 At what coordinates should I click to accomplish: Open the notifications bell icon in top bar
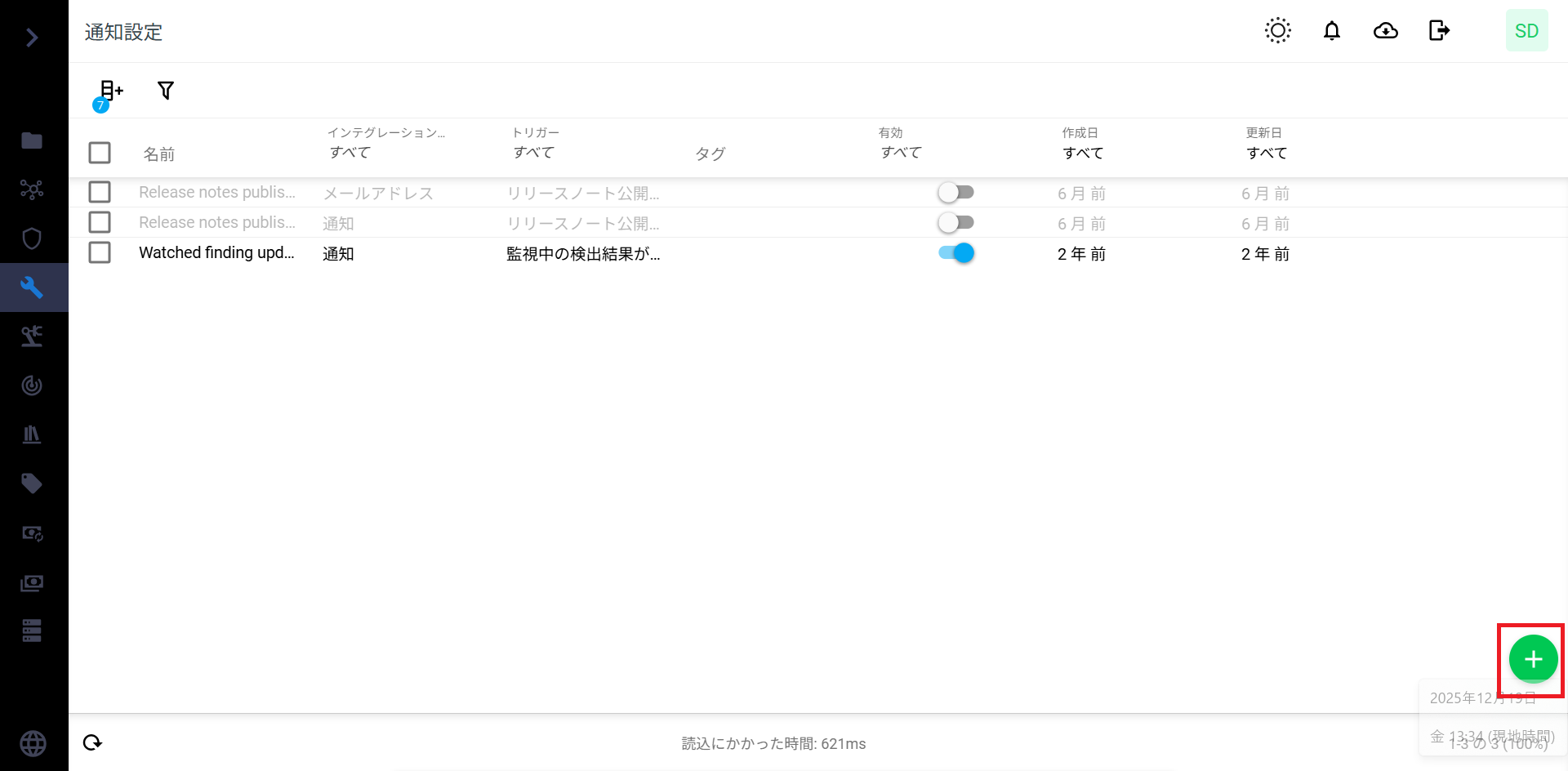point(1331,30)
